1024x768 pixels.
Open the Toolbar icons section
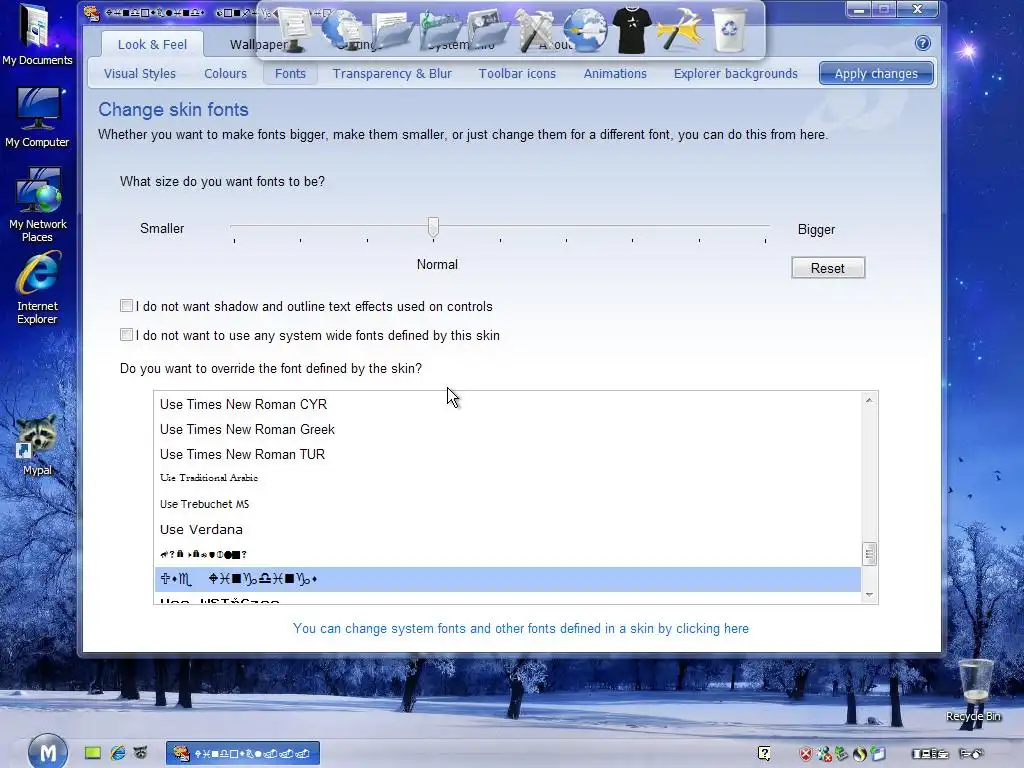coord(517,73)
